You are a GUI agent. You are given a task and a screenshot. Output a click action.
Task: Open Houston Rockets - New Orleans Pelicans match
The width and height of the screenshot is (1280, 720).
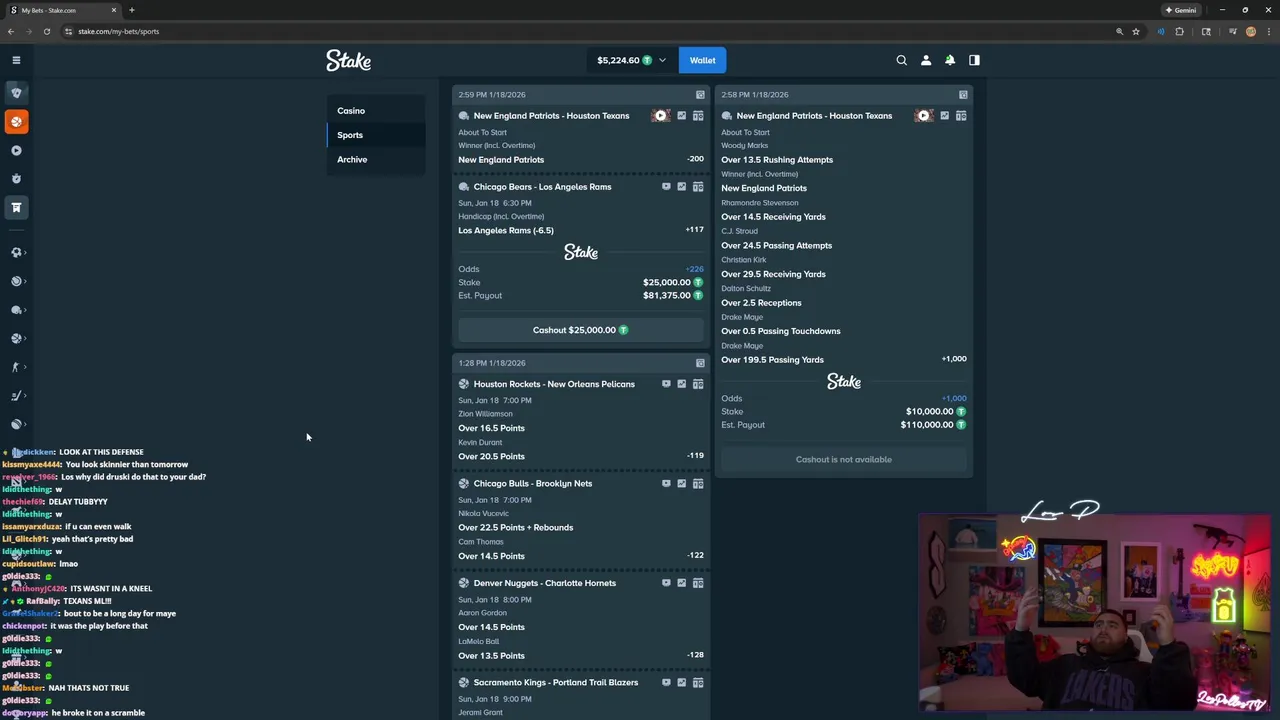click(x=554, y=384)
